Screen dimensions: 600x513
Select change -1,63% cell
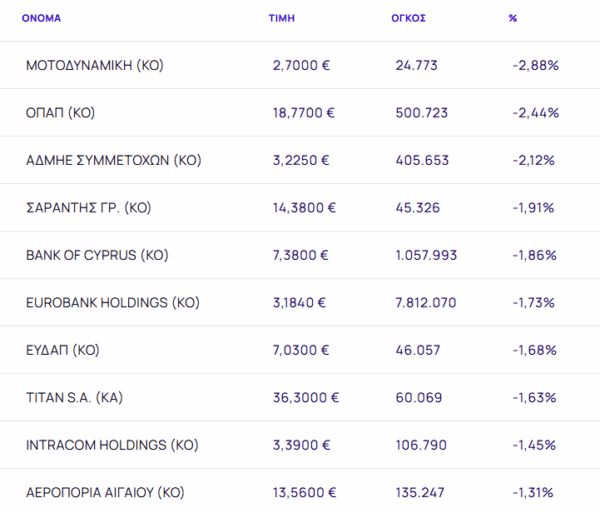tap(534, 397)
